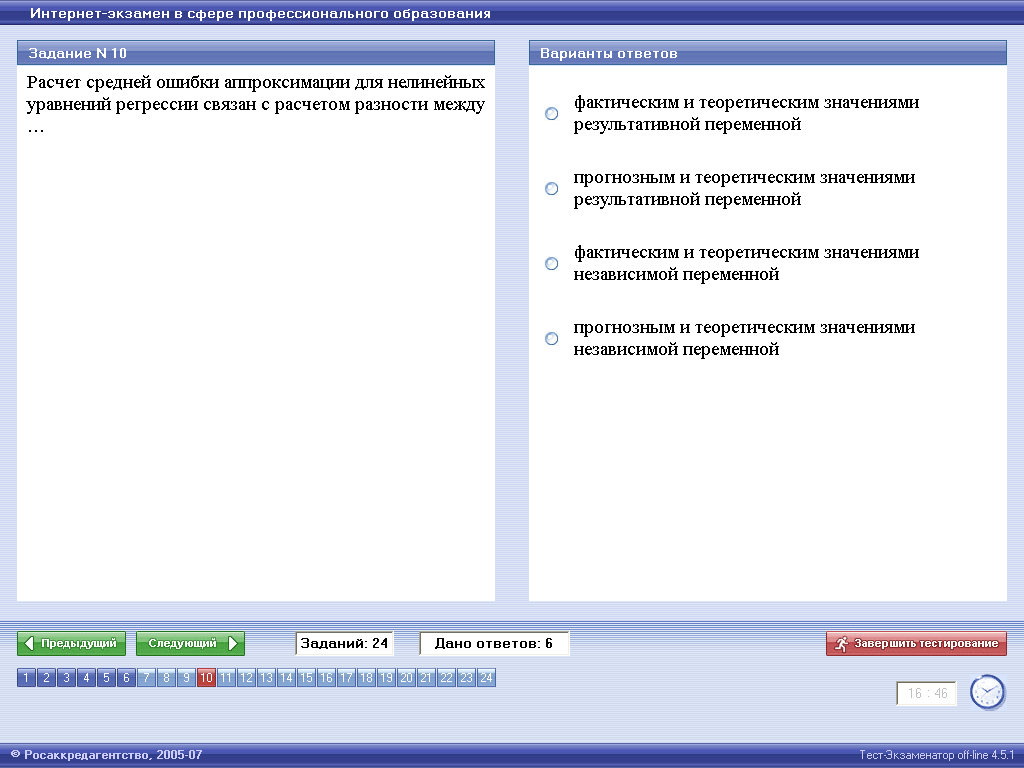The width and height of the screenshot is (1024, 768).
Task: Jump to question 1
Action: (x=26, y=678)
